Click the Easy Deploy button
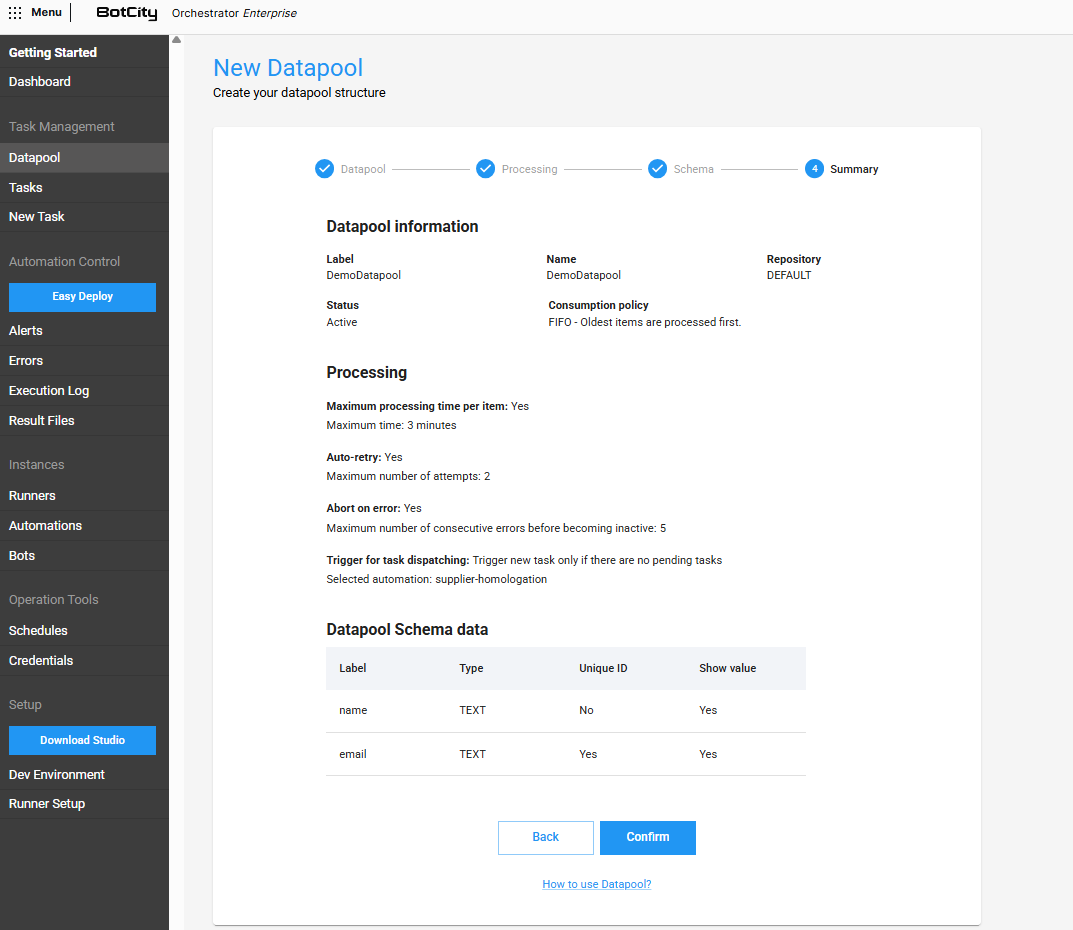Screen dimensions: 1073x930 (x=82, y=297)
